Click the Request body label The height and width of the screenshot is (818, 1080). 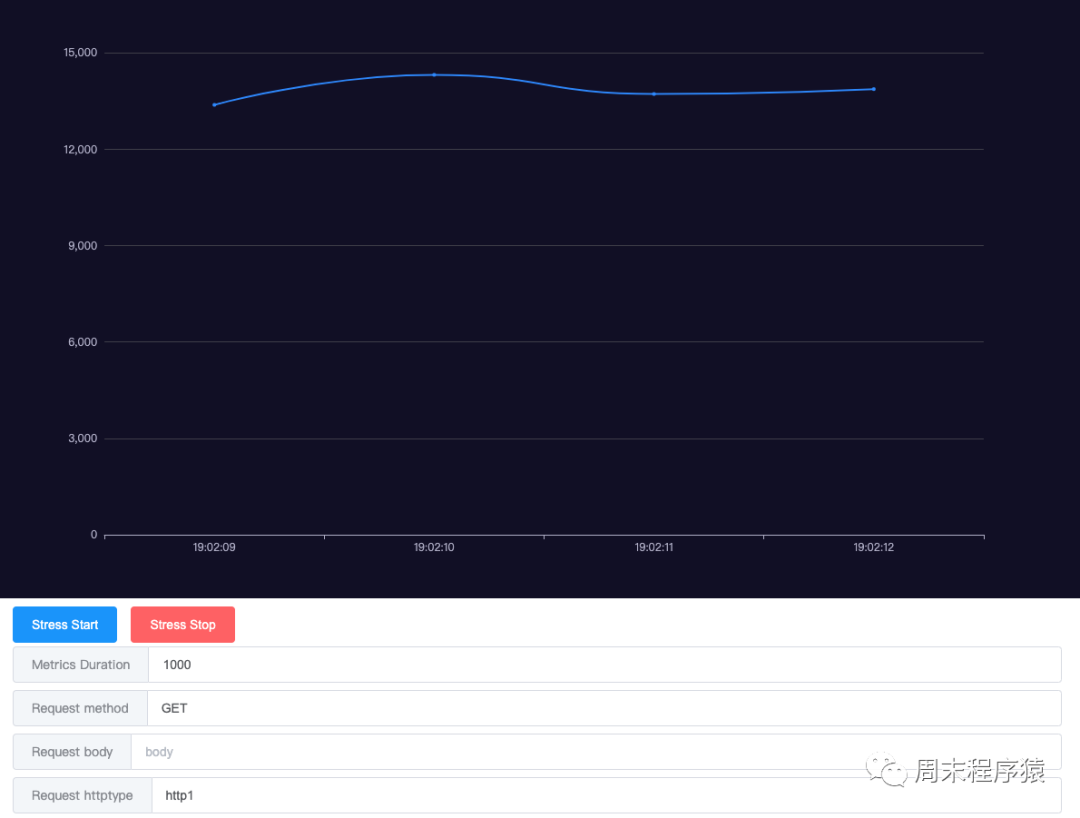point(72,752)
